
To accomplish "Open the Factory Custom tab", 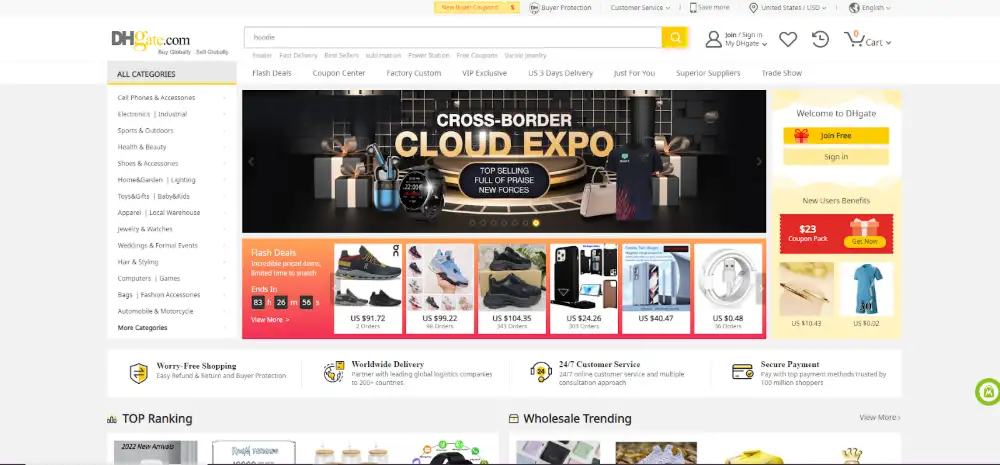I will [x=413, y=73].
